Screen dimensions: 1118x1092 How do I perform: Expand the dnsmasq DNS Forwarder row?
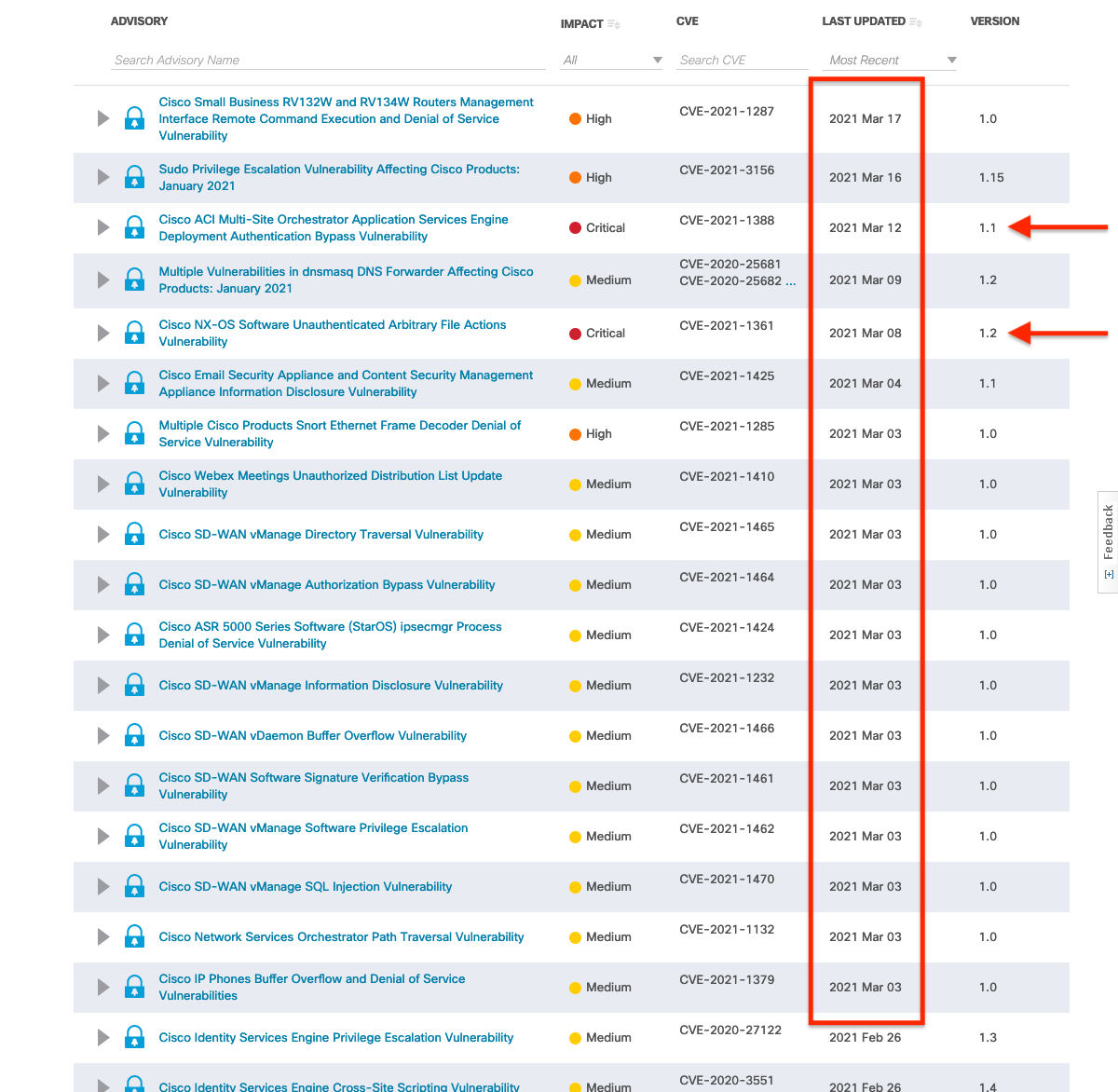pos(103,280)
